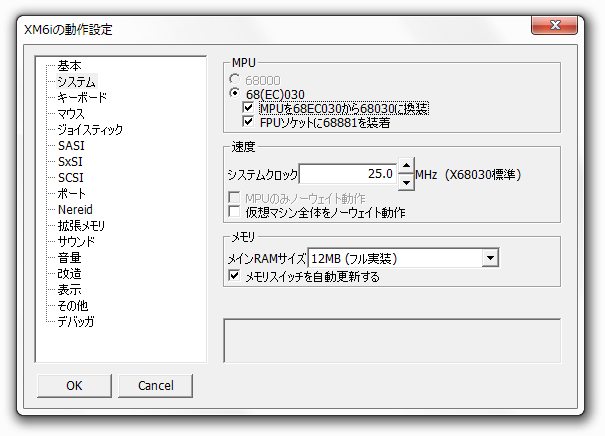
Task: Open the 拡張メモリ settings page
Action: click(81, 225)
